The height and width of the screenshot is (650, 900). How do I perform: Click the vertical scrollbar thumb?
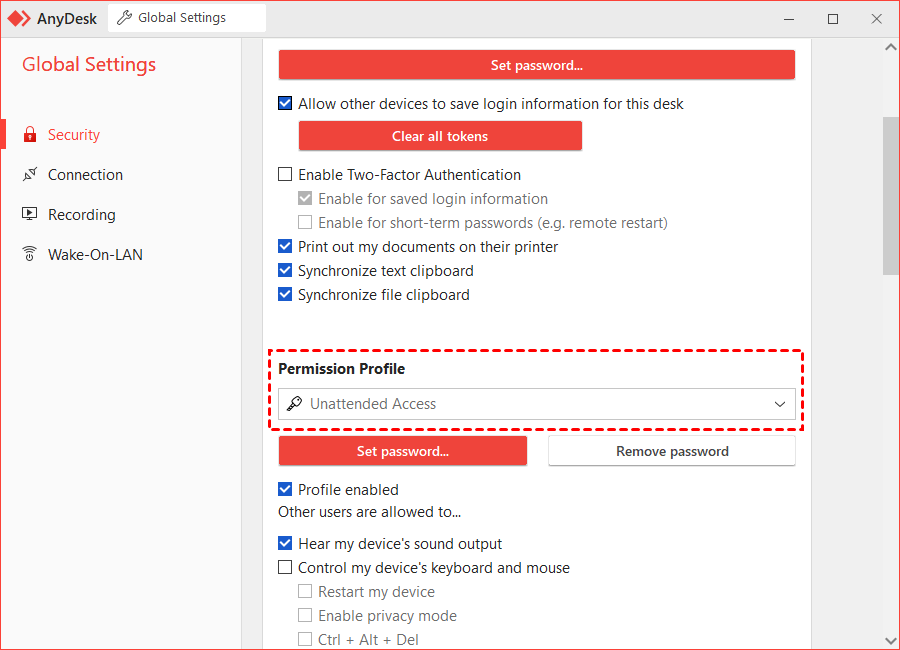click(x=891, y=196)
